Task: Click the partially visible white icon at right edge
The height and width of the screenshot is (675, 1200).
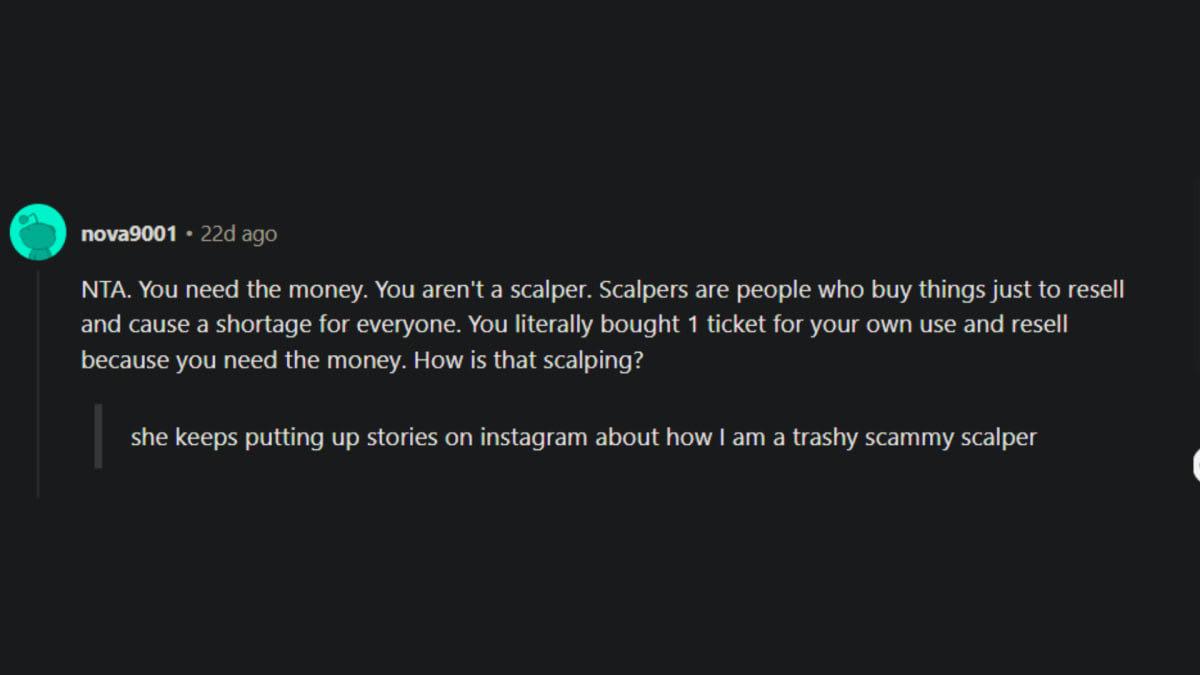Action: click(x=1196, y=465)
